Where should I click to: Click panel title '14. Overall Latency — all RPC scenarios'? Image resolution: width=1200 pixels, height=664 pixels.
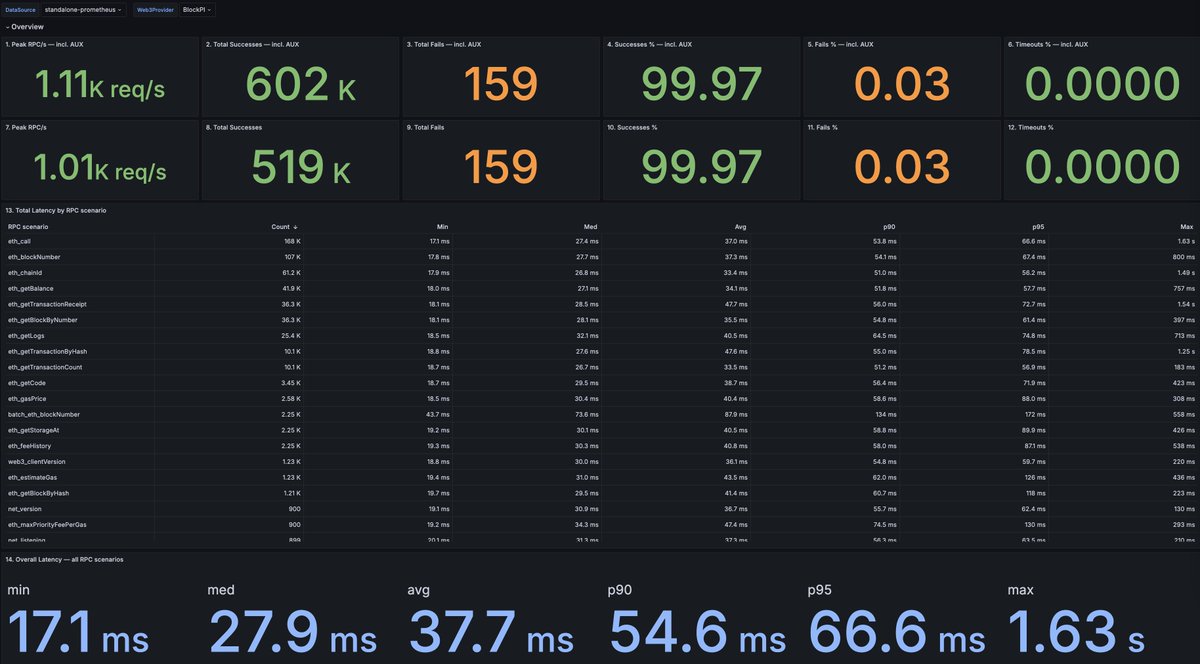click(65, 560)
